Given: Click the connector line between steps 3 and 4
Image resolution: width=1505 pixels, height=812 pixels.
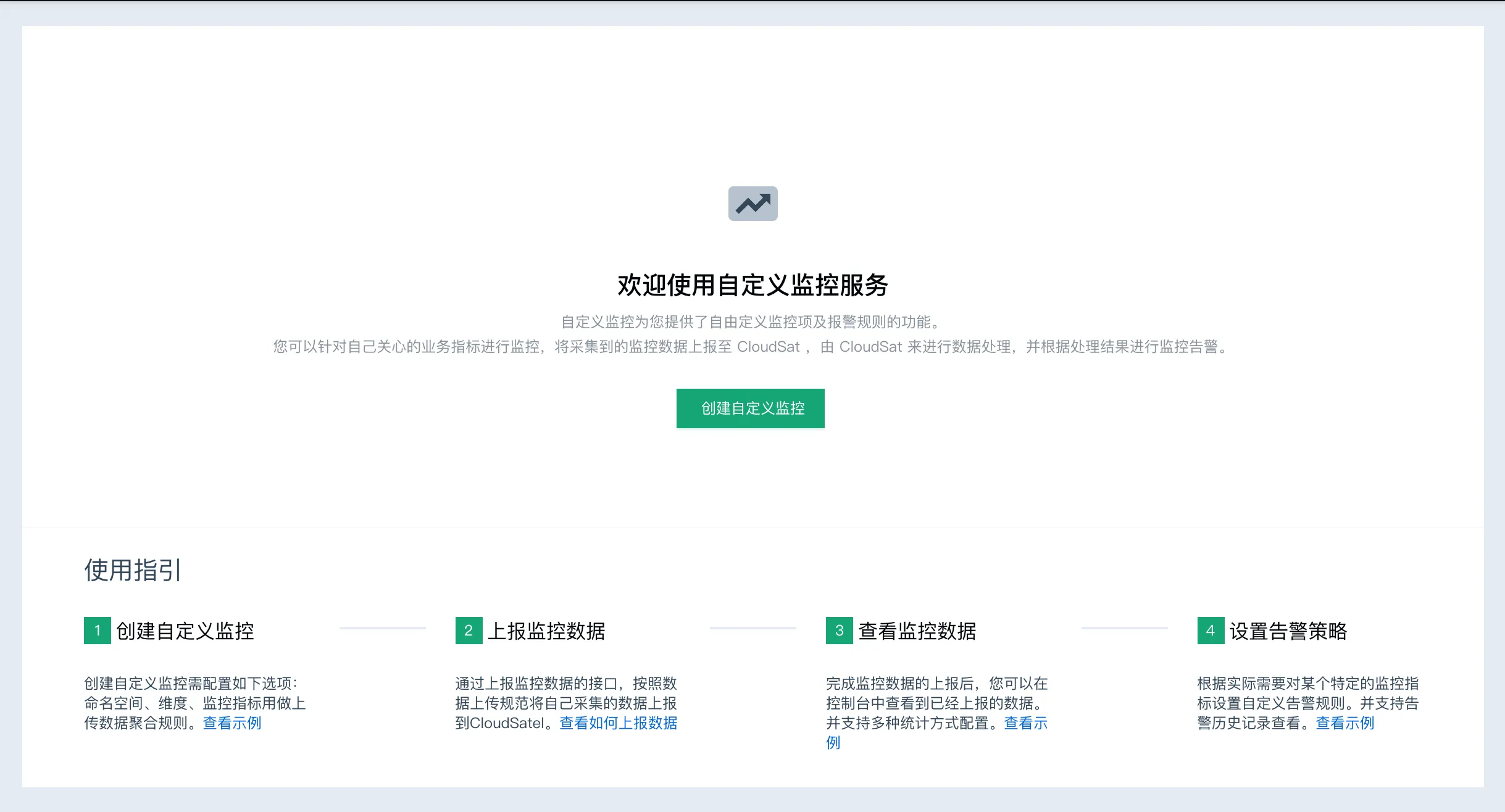Looking at the screenshot, I should tap(1124, 628).
